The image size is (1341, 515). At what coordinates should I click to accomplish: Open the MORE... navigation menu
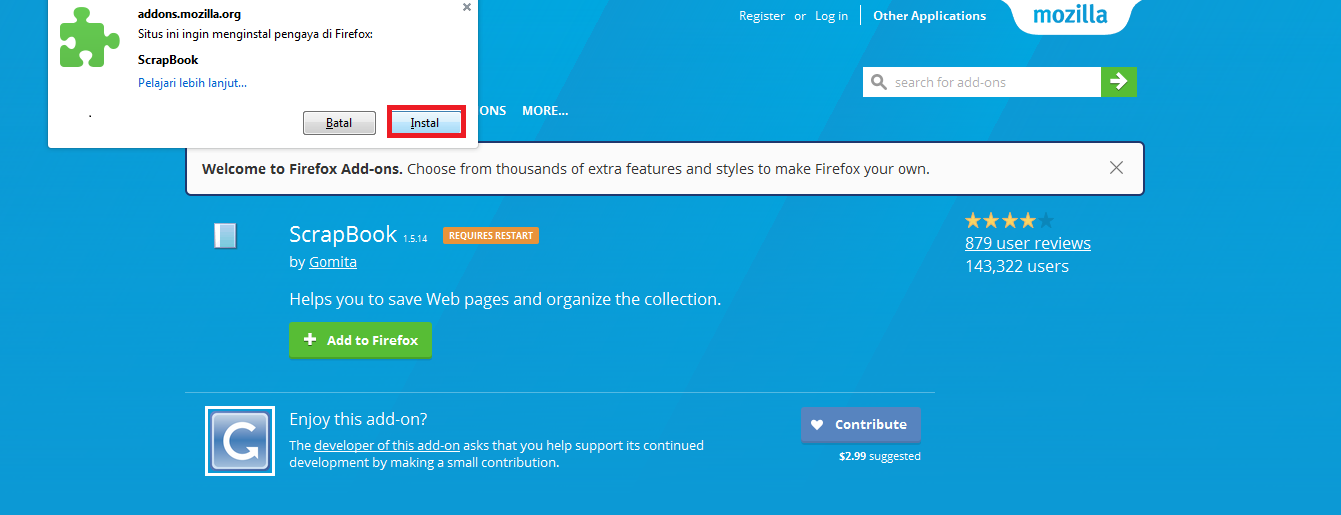pyautogui.click(x=545, y=111)
